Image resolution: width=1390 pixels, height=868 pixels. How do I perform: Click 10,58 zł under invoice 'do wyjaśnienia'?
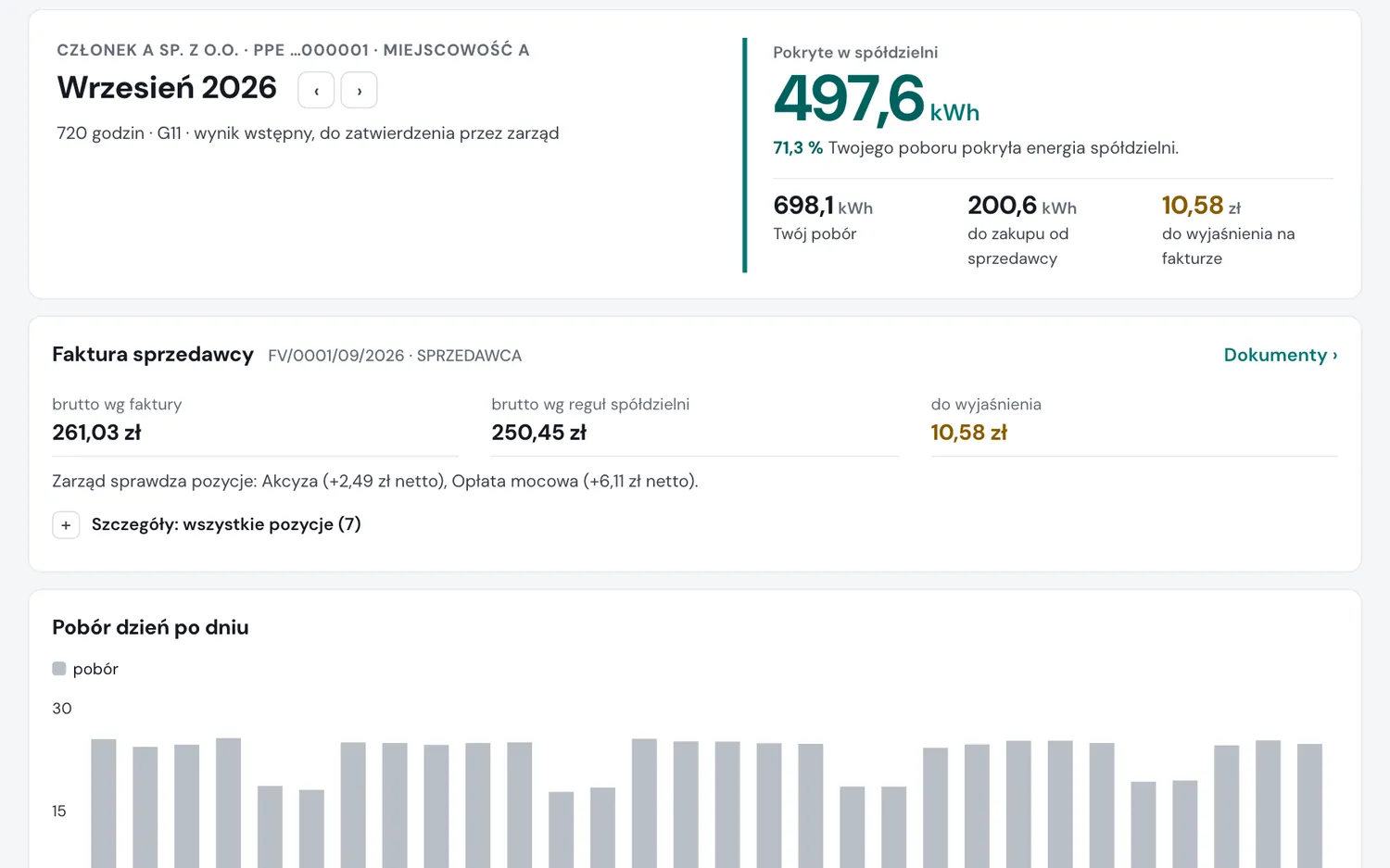coord(968,433)
